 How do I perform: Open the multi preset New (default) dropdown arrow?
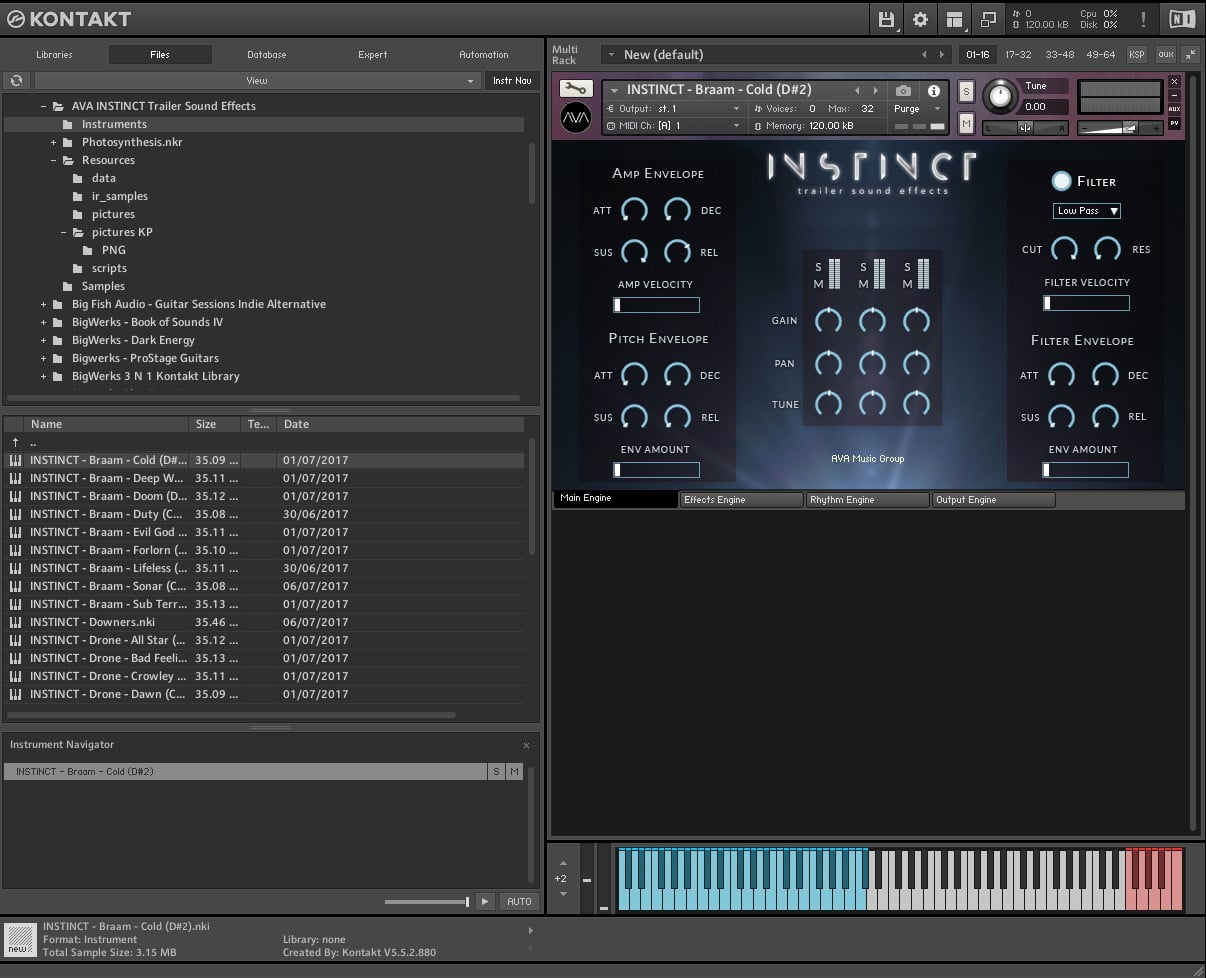pyautogui.click(x=609, y=55)
